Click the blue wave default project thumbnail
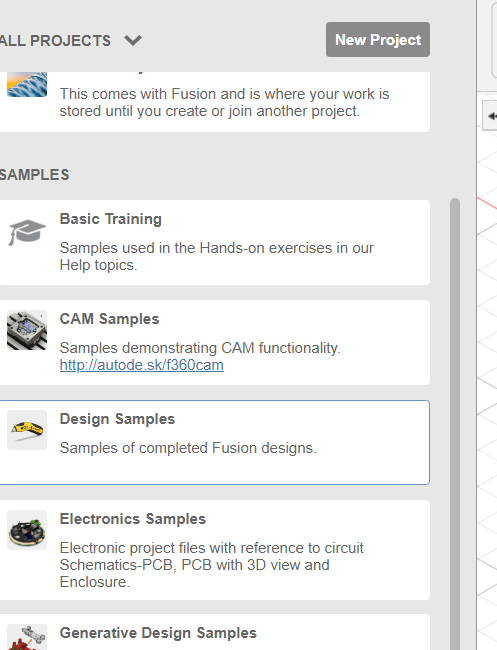 (x=27, y=84)
